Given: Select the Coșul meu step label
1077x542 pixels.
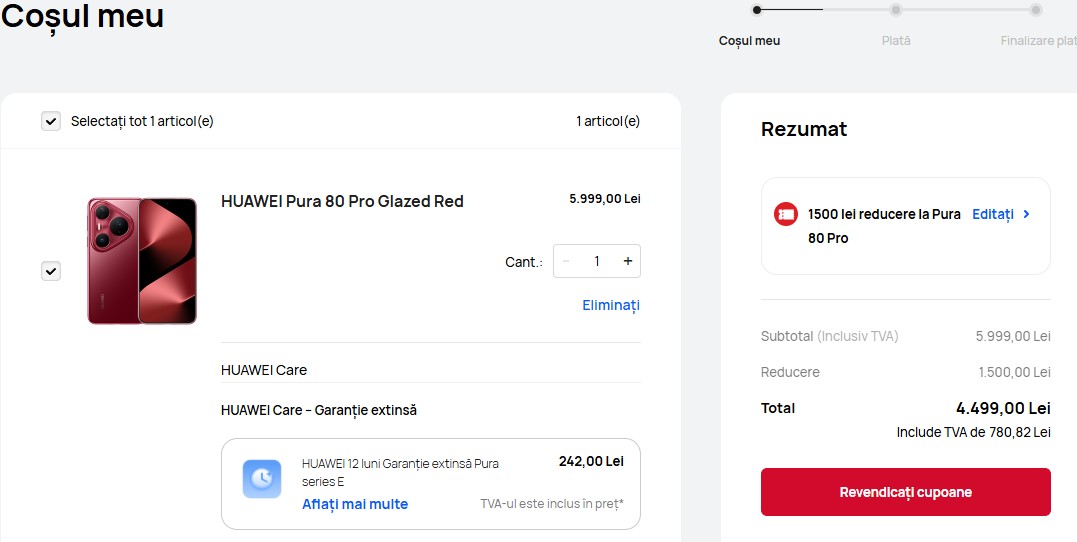Looking at the screenshot, I should pyautogui.click(x=749, y=41).
